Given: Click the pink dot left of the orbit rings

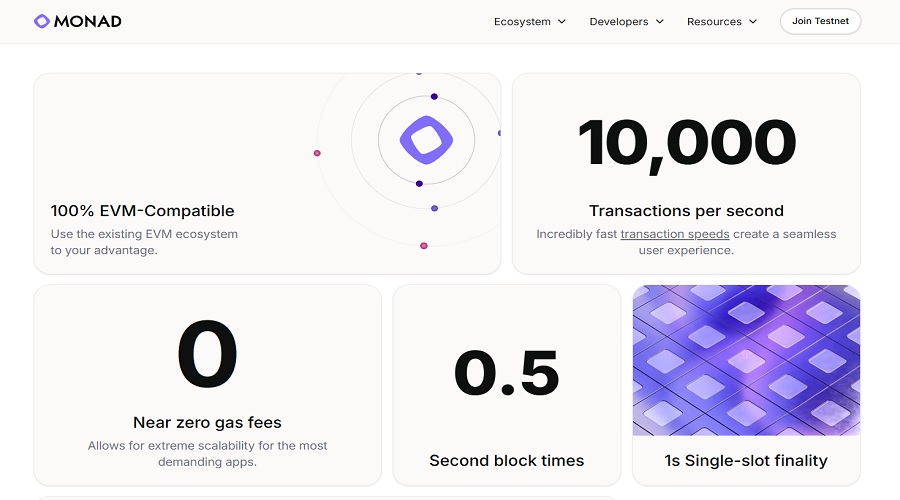Looking at the screenshot, I should 317,153.
